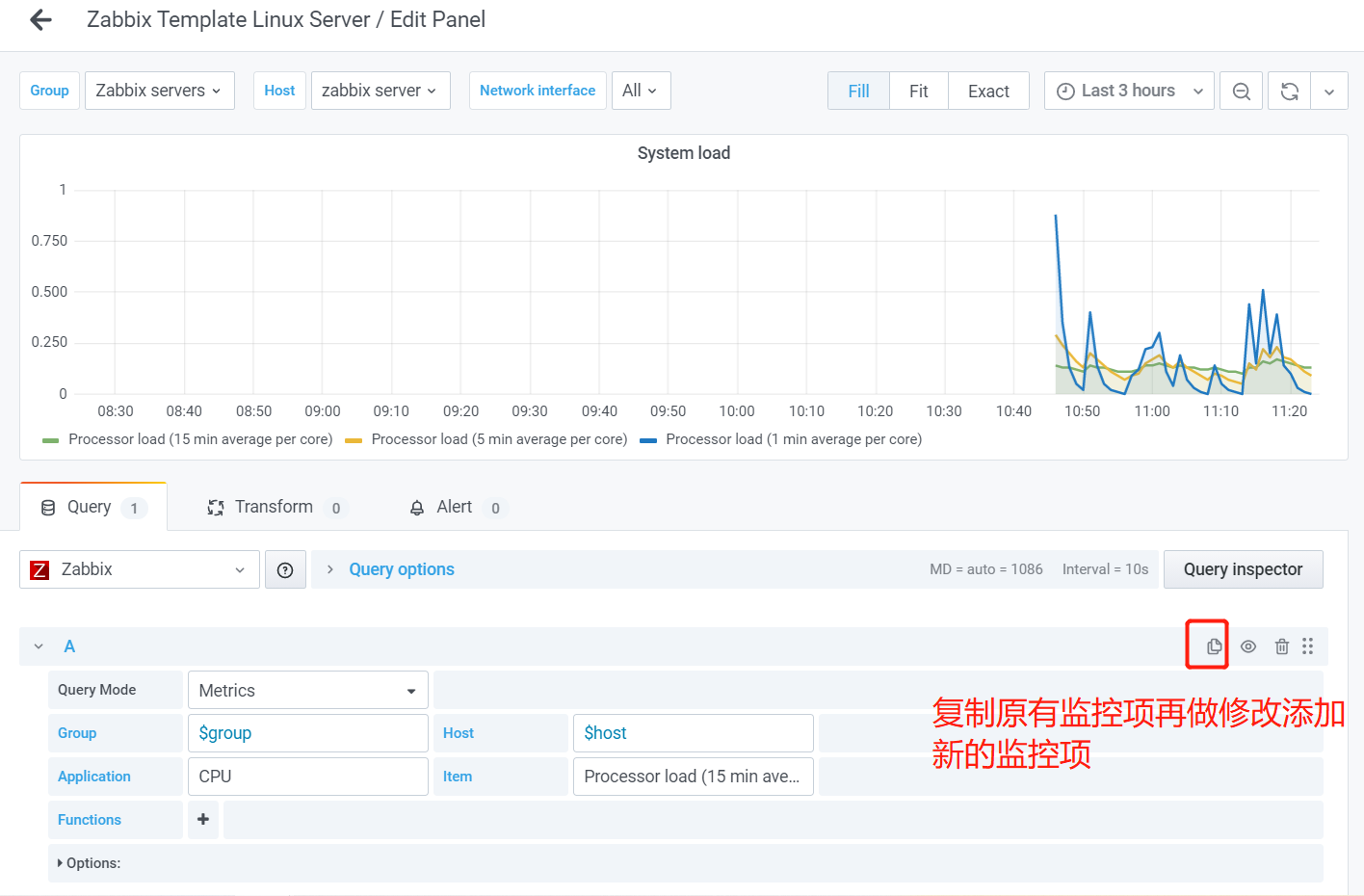Screen dimensions: 1364x896
Task: Open the Last 3 hours time picker
Action: [x=1129, y=91]
